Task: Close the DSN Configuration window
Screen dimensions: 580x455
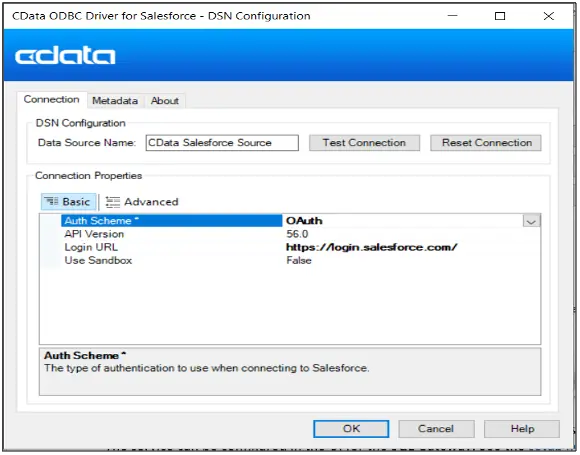Action: [549, 16]
